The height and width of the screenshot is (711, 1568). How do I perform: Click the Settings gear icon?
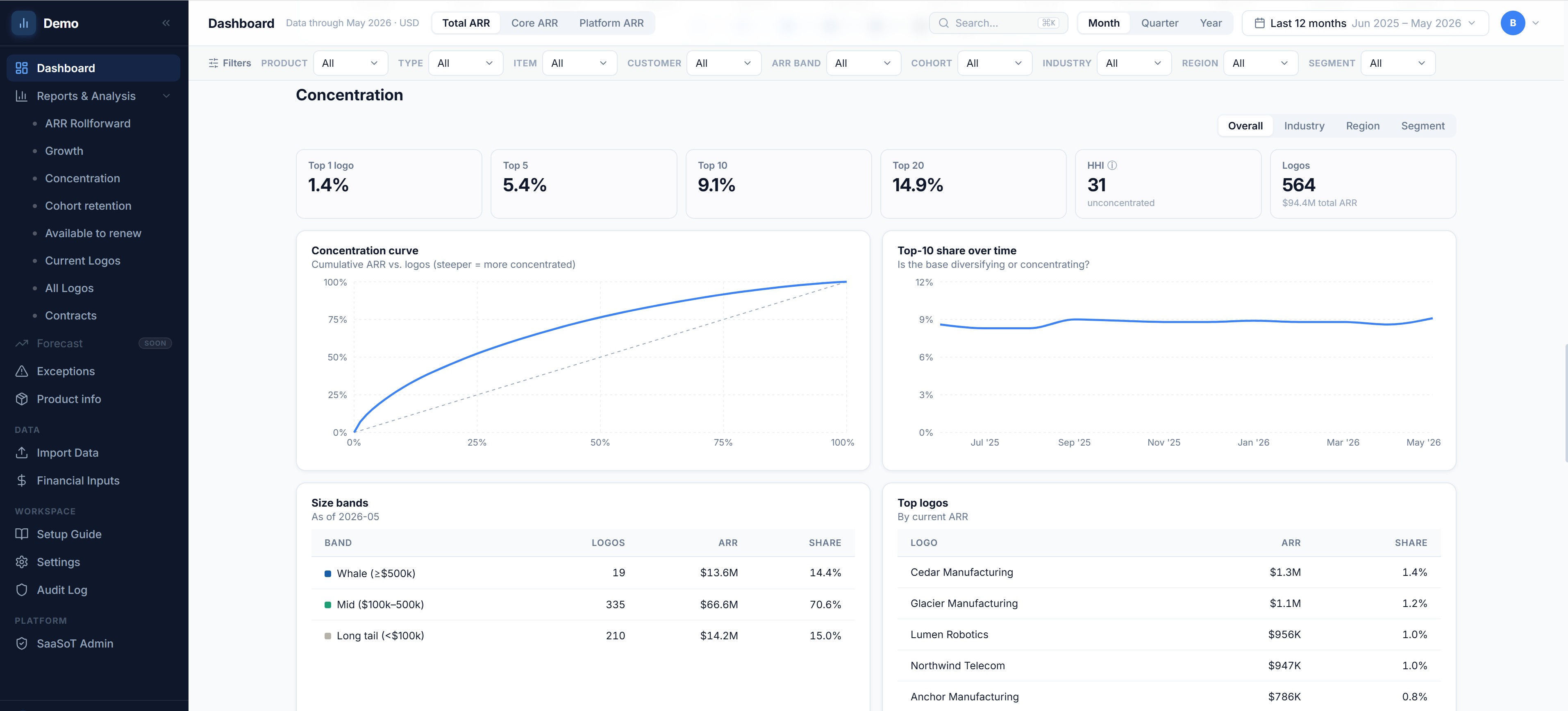tap(22, 562)
